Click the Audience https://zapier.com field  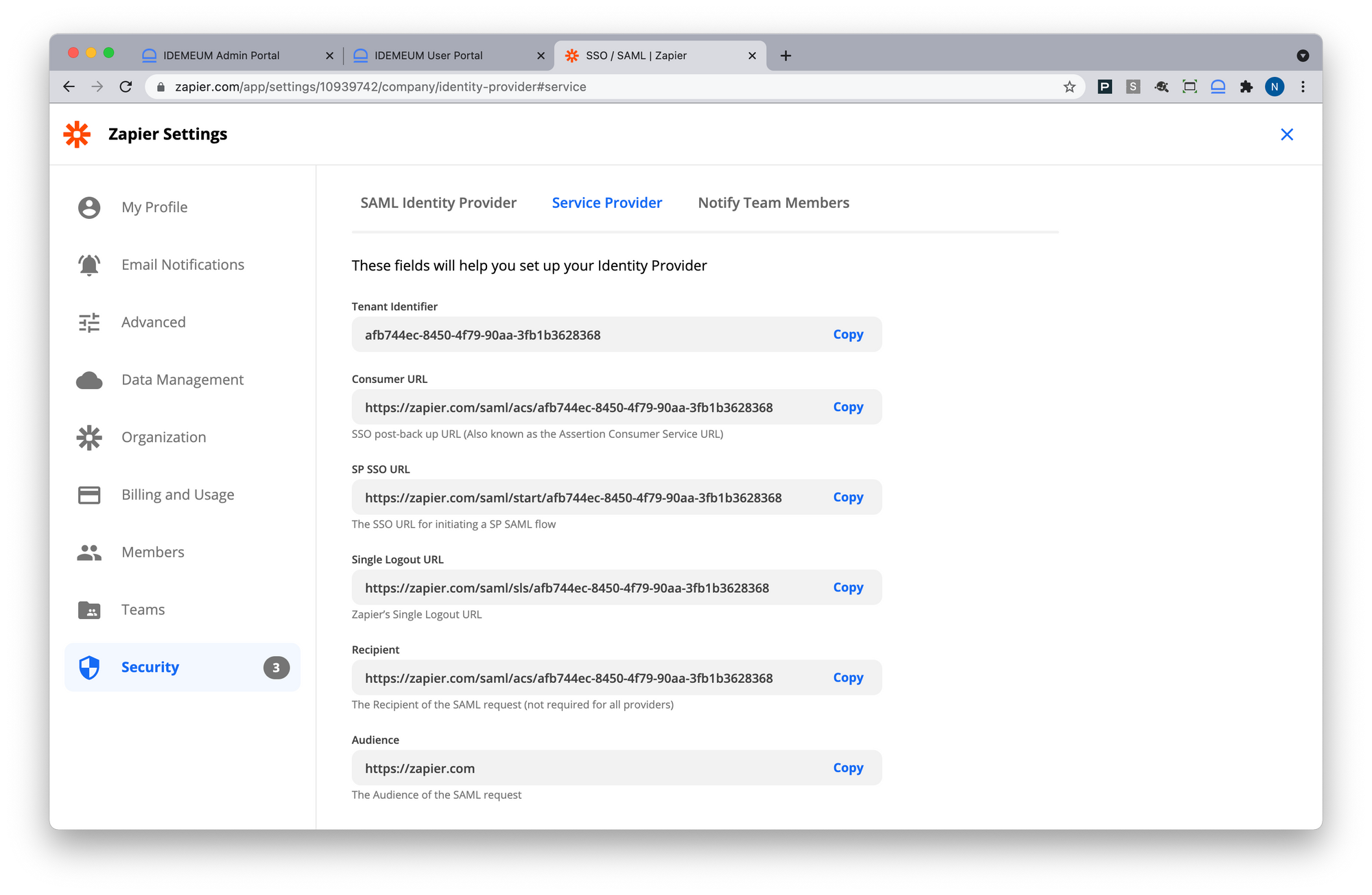(616, 768)
